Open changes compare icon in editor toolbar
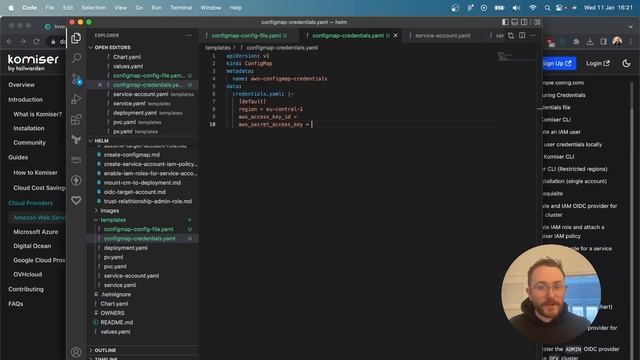The width and height of the screenshot is (640, 360). (511, 36)
